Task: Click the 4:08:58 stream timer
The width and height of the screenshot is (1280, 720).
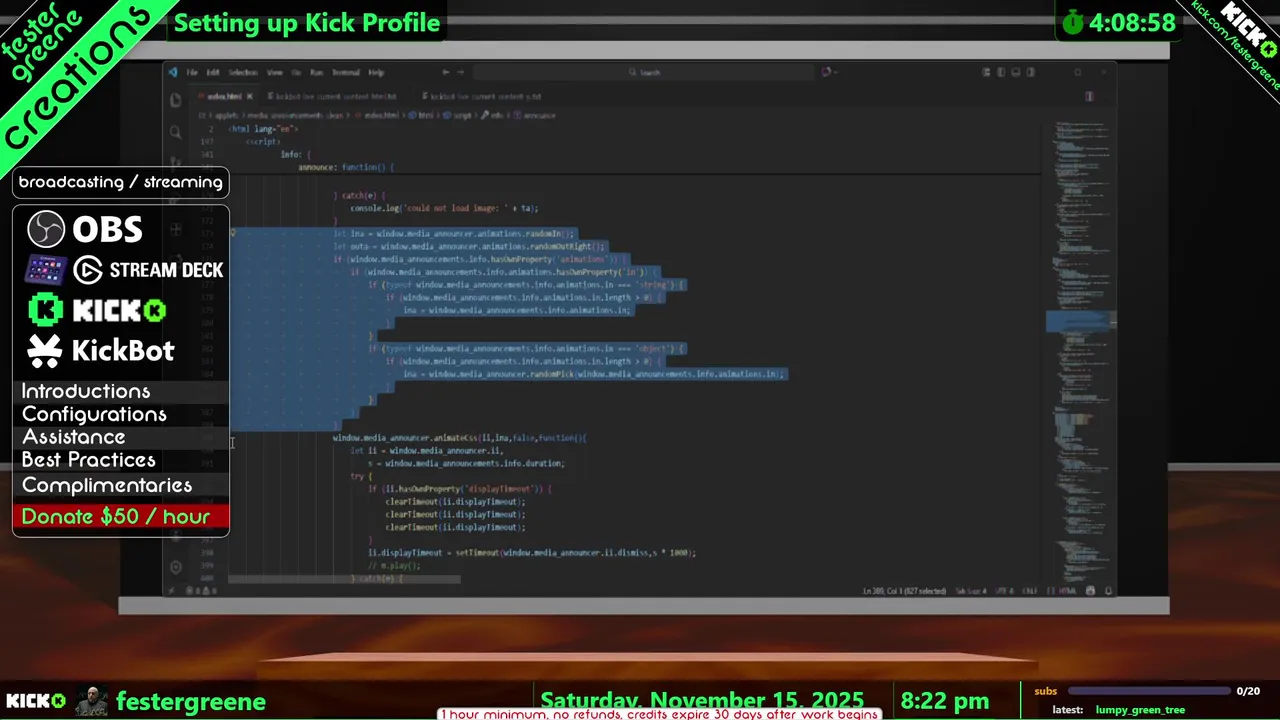Action: click(x=1132, y=23)
